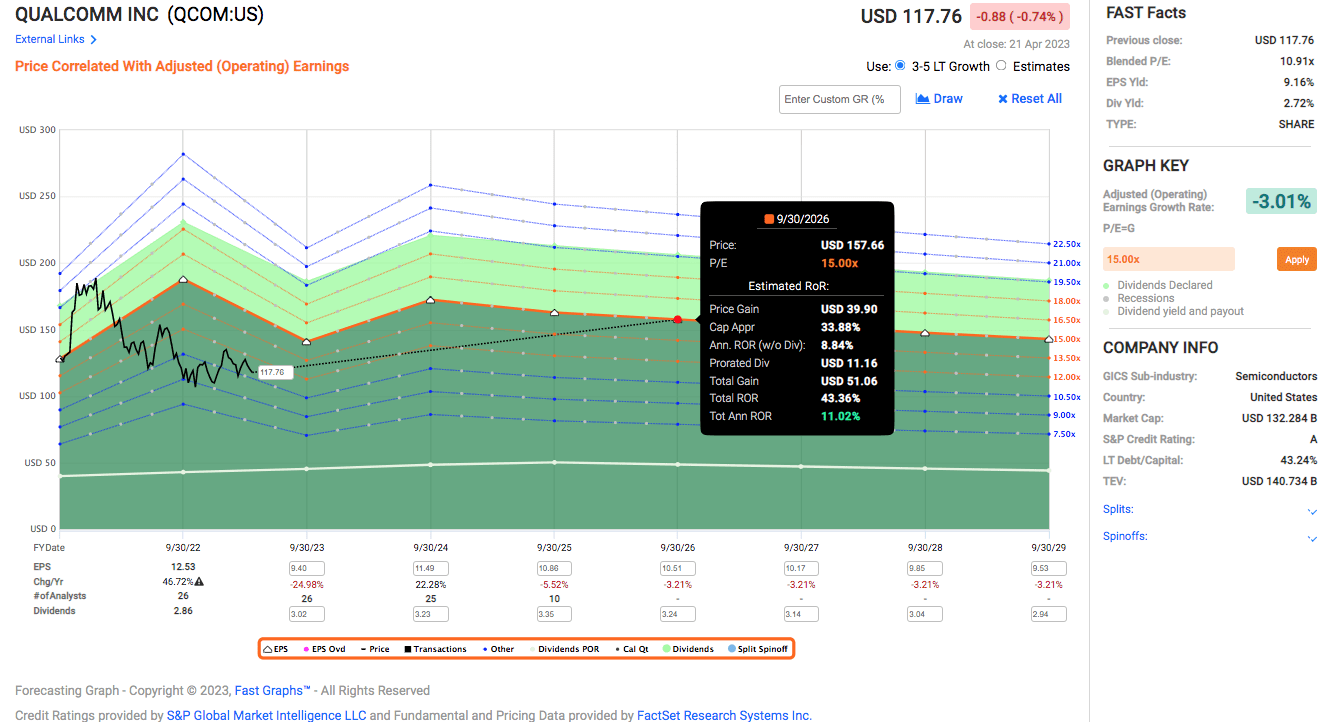Viewport: 1325px width, 722px height.
Task: Expand the Spinoffs section chevron
Action: [x=1312, y=538]
